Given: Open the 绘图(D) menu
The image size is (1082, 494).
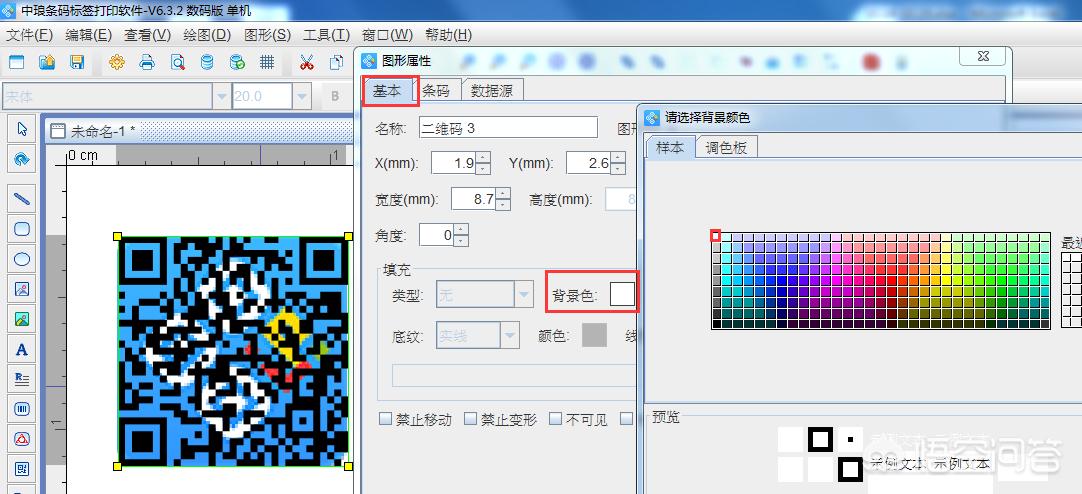Looking at the screenshot, I should click(x=207, y=34).
